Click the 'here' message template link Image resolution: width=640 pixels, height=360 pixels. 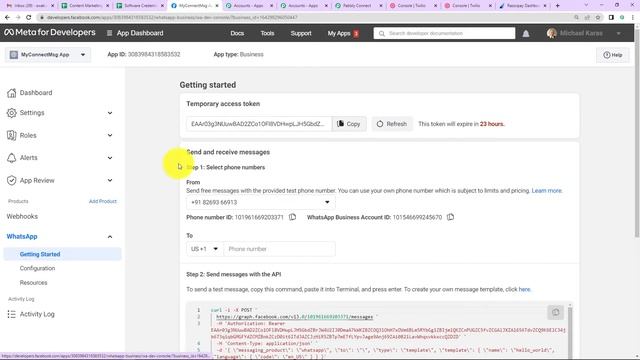[x=524, y=289]
